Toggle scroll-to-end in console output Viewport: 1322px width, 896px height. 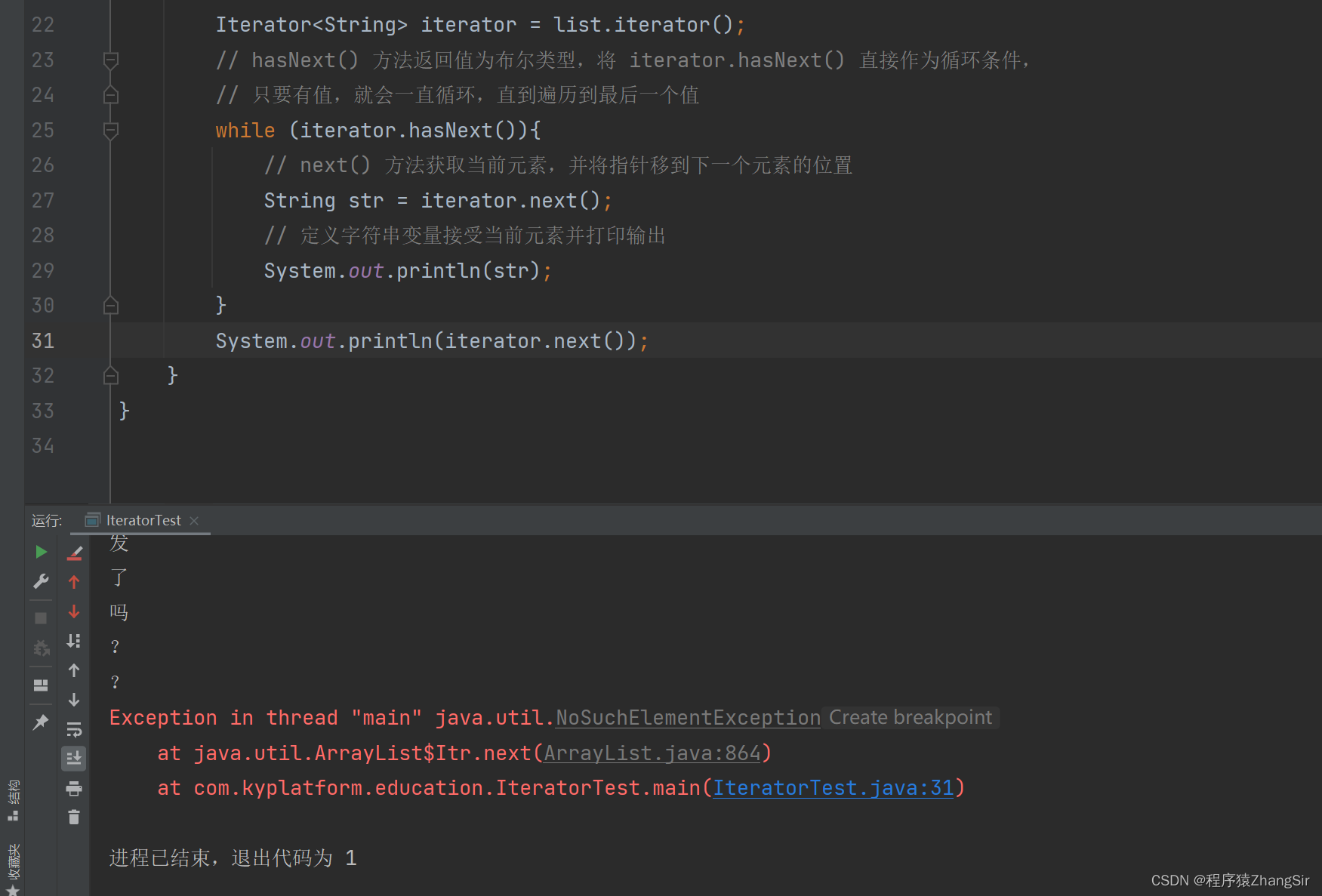(x=74, y=758)
